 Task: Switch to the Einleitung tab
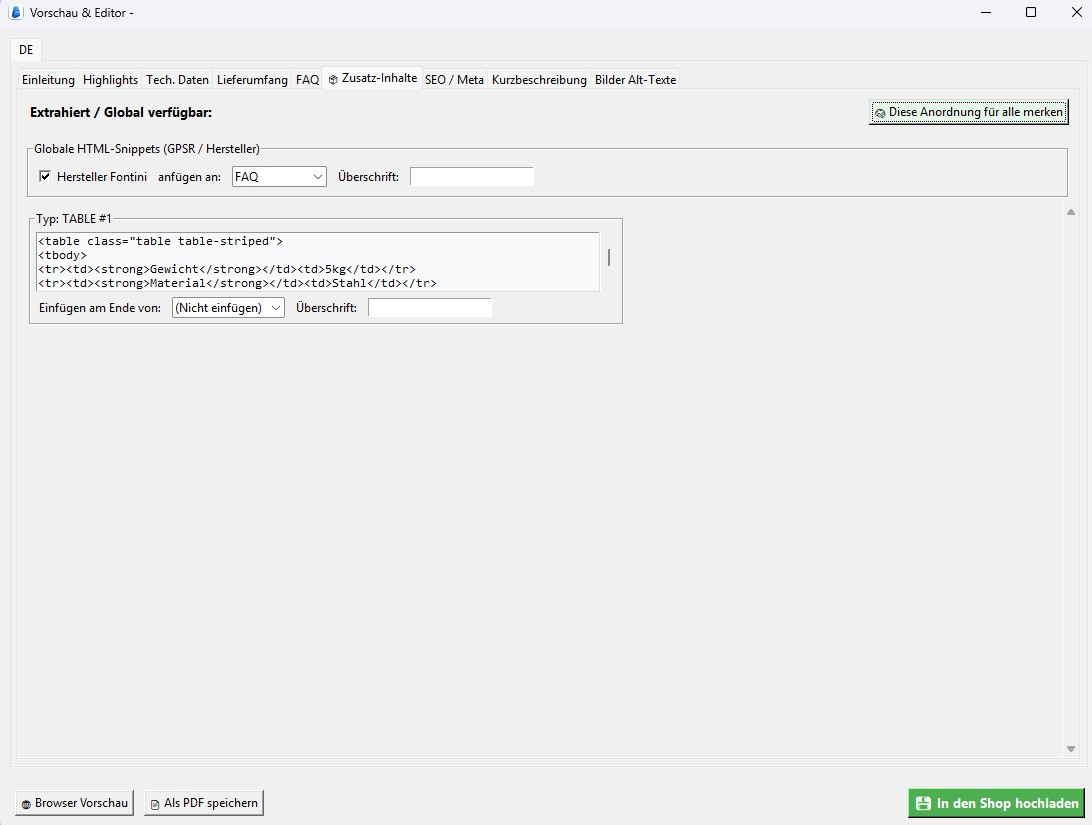(47, 79)
